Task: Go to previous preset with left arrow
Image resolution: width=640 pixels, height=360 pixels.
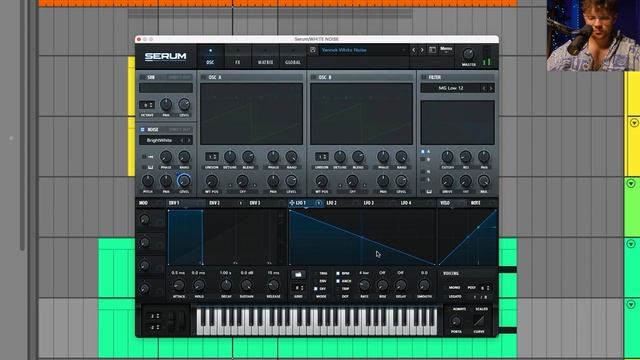Action: click(x=413, y=50)
